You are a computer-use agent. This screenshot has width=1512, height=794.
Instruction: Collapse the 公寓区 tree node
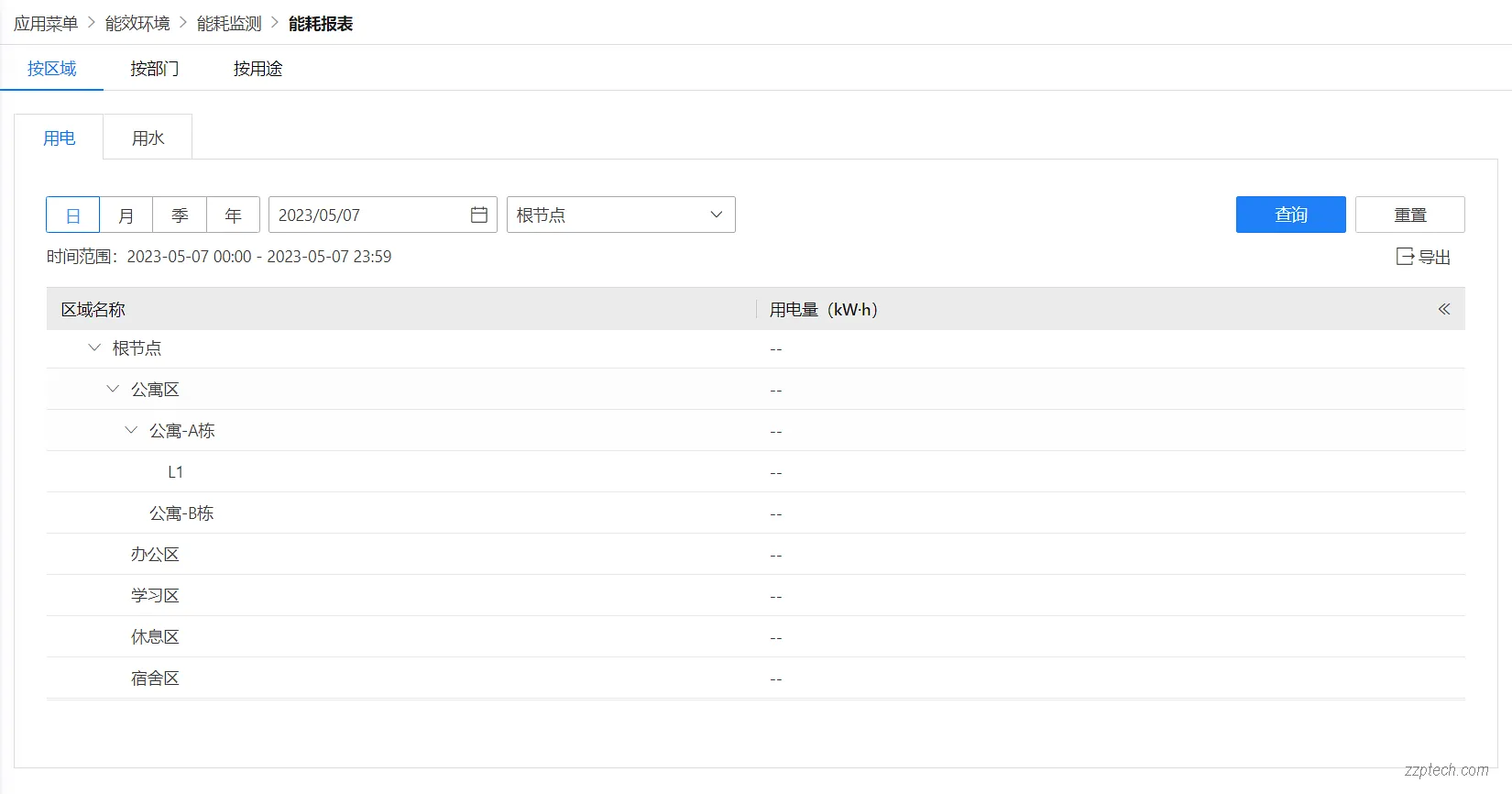113,389
